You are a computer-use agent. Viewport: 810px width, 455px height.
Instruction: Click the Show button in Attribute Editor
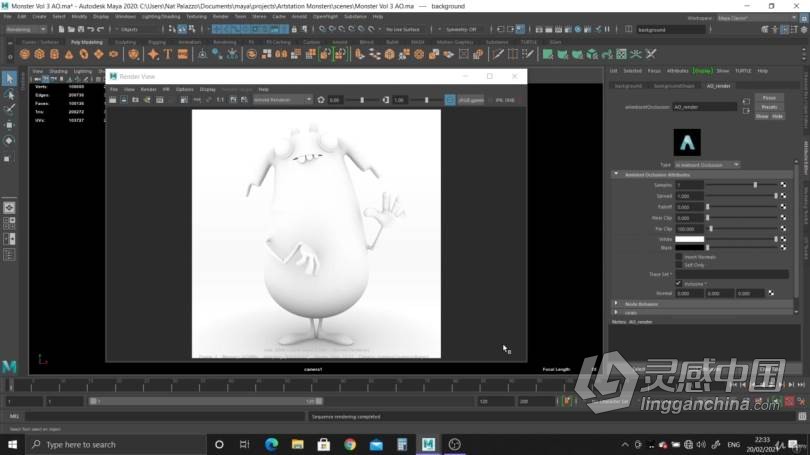762,116
